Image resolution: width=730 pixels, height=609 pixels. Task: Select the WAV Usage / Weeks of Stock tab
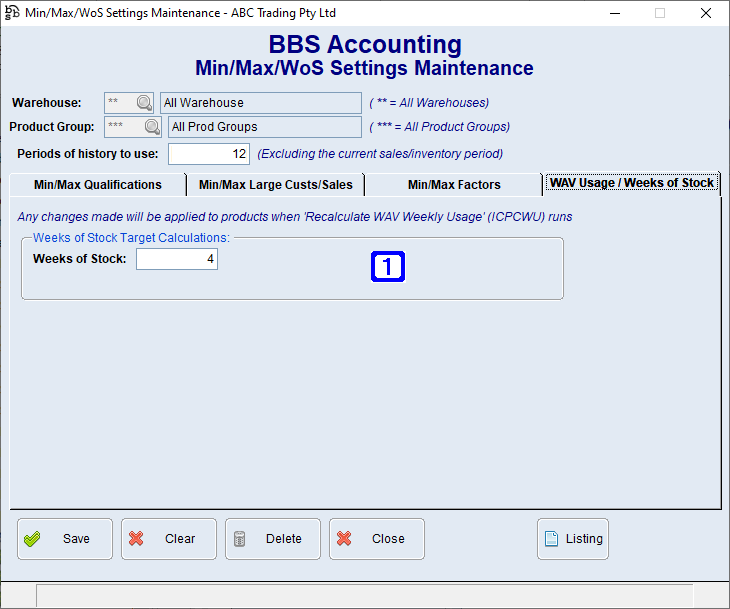tap(632, 183)
